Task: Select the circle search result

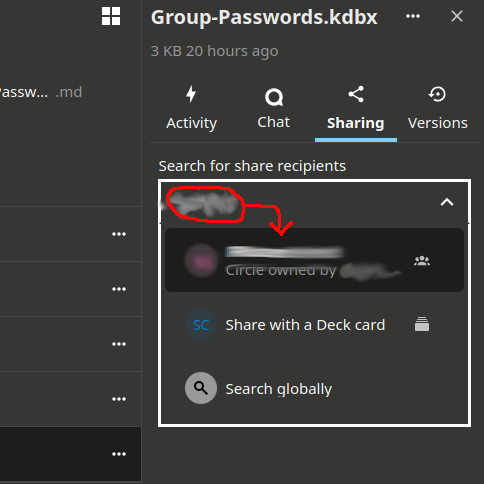Action: pos(314,260)
